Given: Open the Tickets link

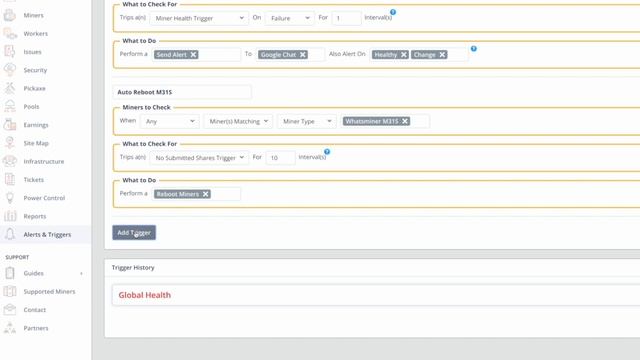Looking at the screenshot, I should pos(33,180).
